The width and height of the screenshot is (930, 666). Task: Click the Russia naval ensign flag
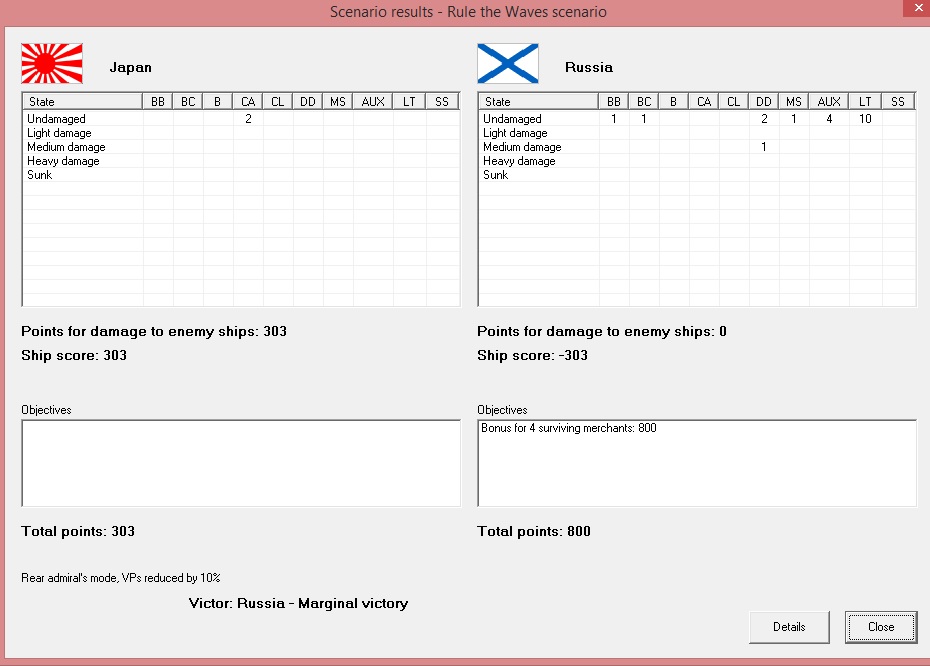[x=508, y=63]
